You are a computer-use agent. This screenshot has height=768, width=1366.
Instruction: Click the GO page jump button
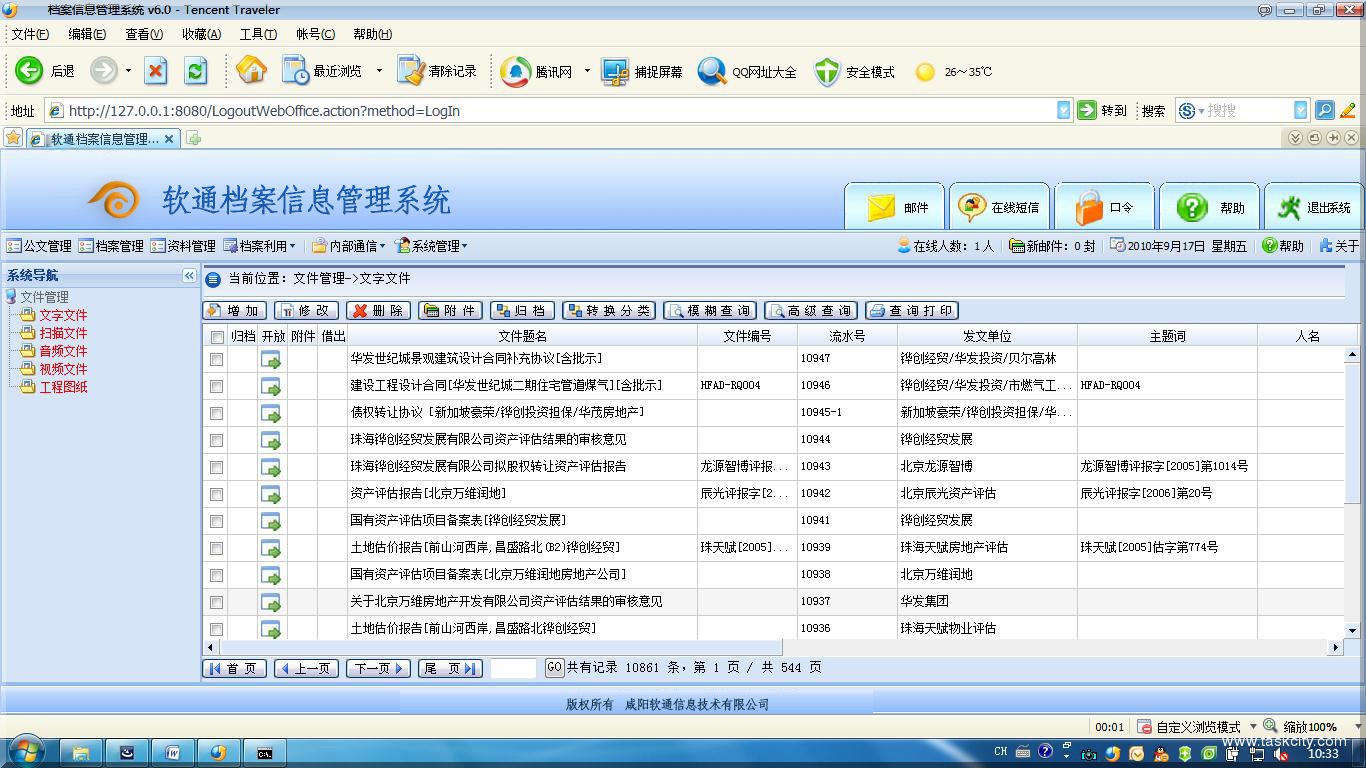[x=555, y=667]
